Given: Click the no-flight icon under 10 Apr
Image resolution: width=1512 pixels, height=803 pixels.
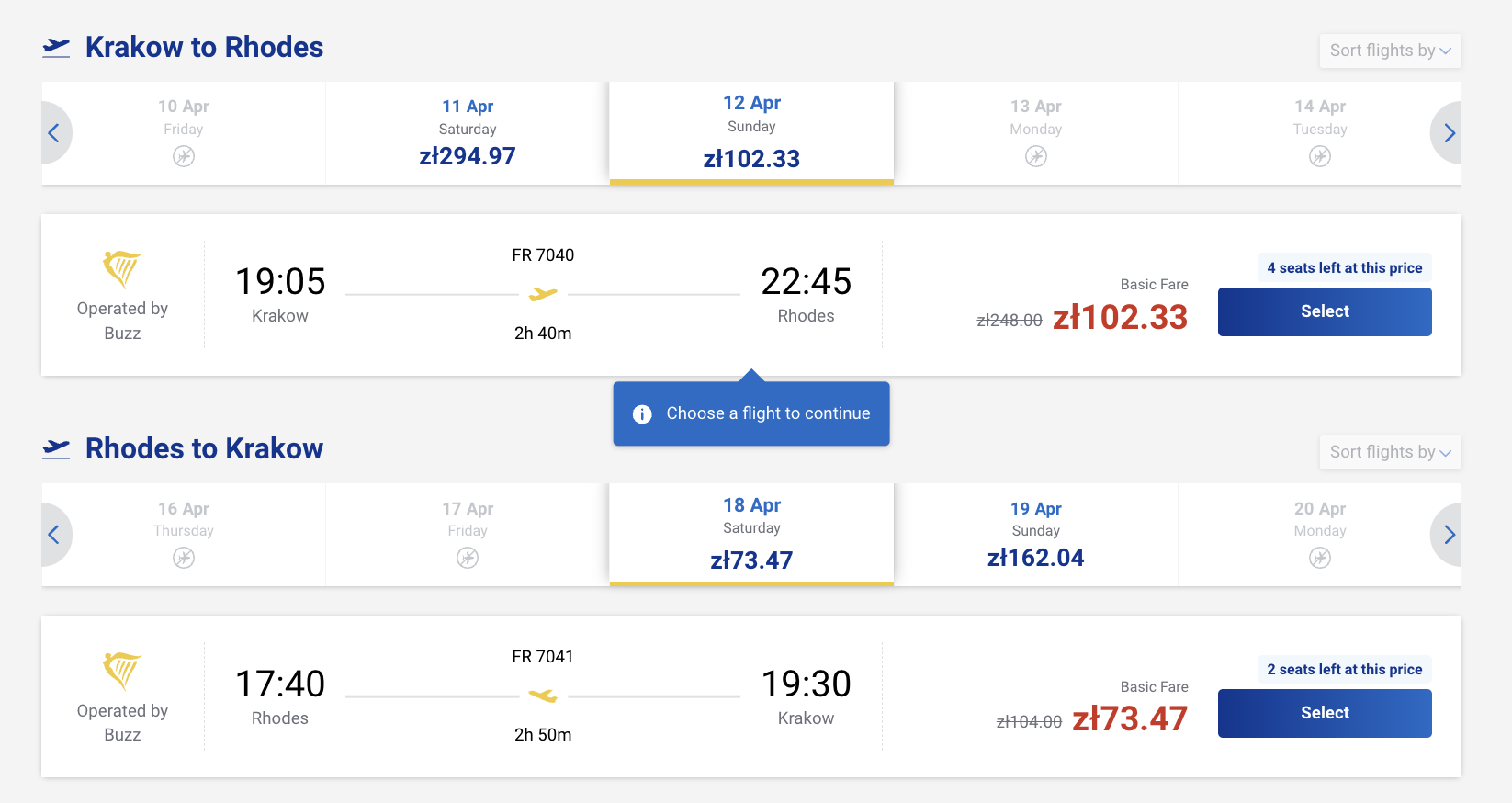Looking at the screenshot, I should coord(184,156).
